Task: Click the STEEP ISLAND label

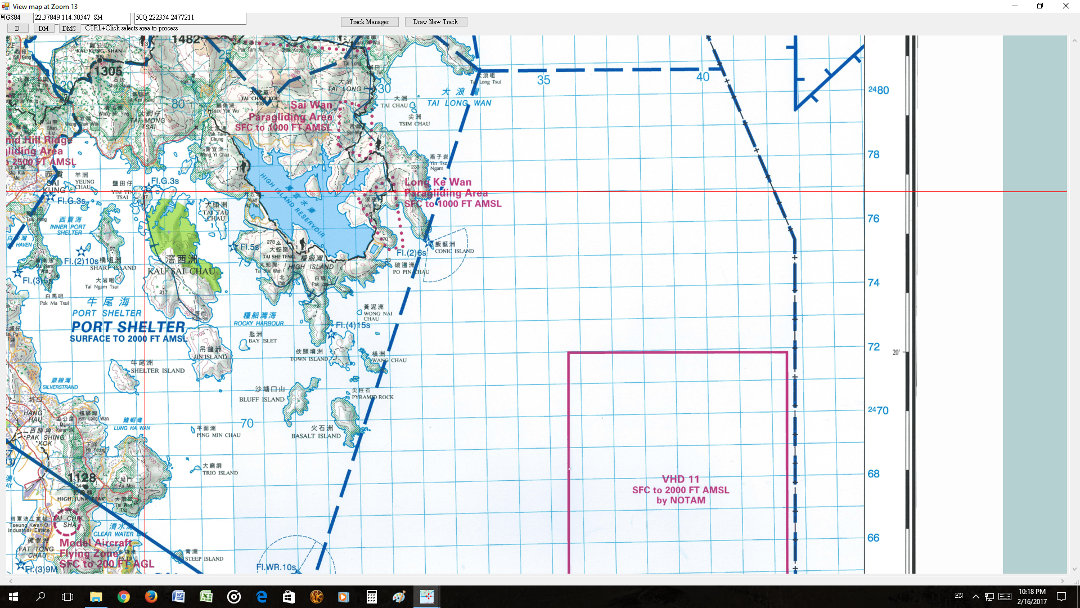Action: [x=204, y=559]
